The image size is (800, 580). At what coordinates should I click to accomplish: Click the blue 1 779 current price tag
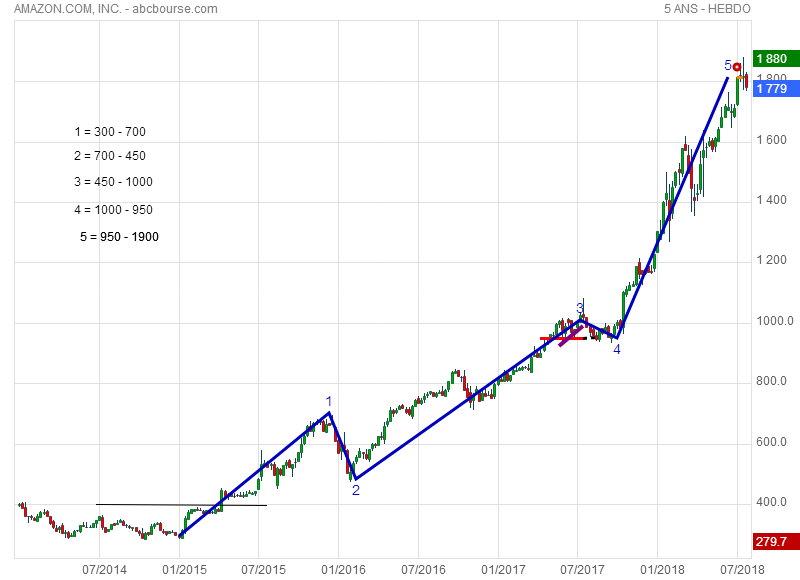click(x=776, y=89)
